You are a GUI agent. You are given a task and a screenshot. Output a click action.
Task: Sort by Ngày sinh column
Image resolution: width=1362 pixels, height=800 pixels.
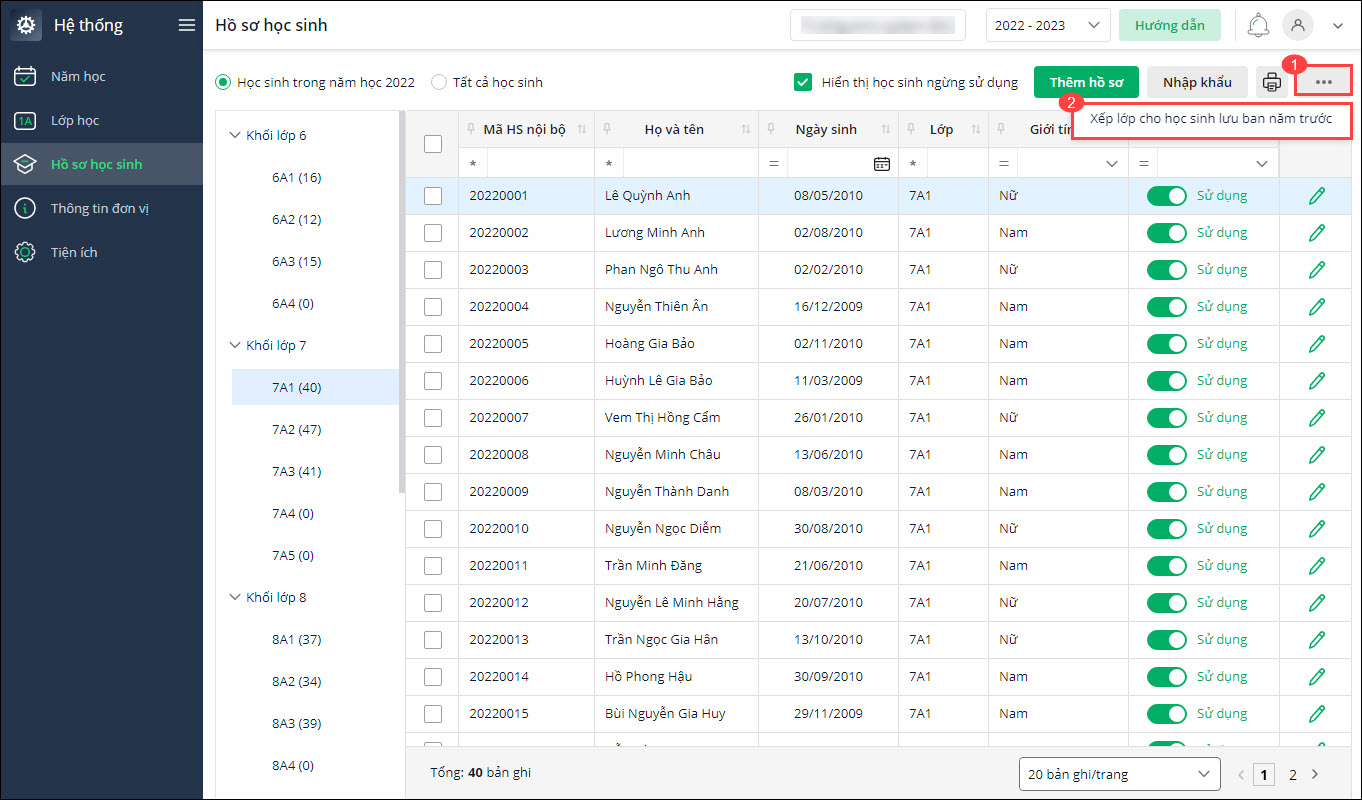(x=885, y=130)
